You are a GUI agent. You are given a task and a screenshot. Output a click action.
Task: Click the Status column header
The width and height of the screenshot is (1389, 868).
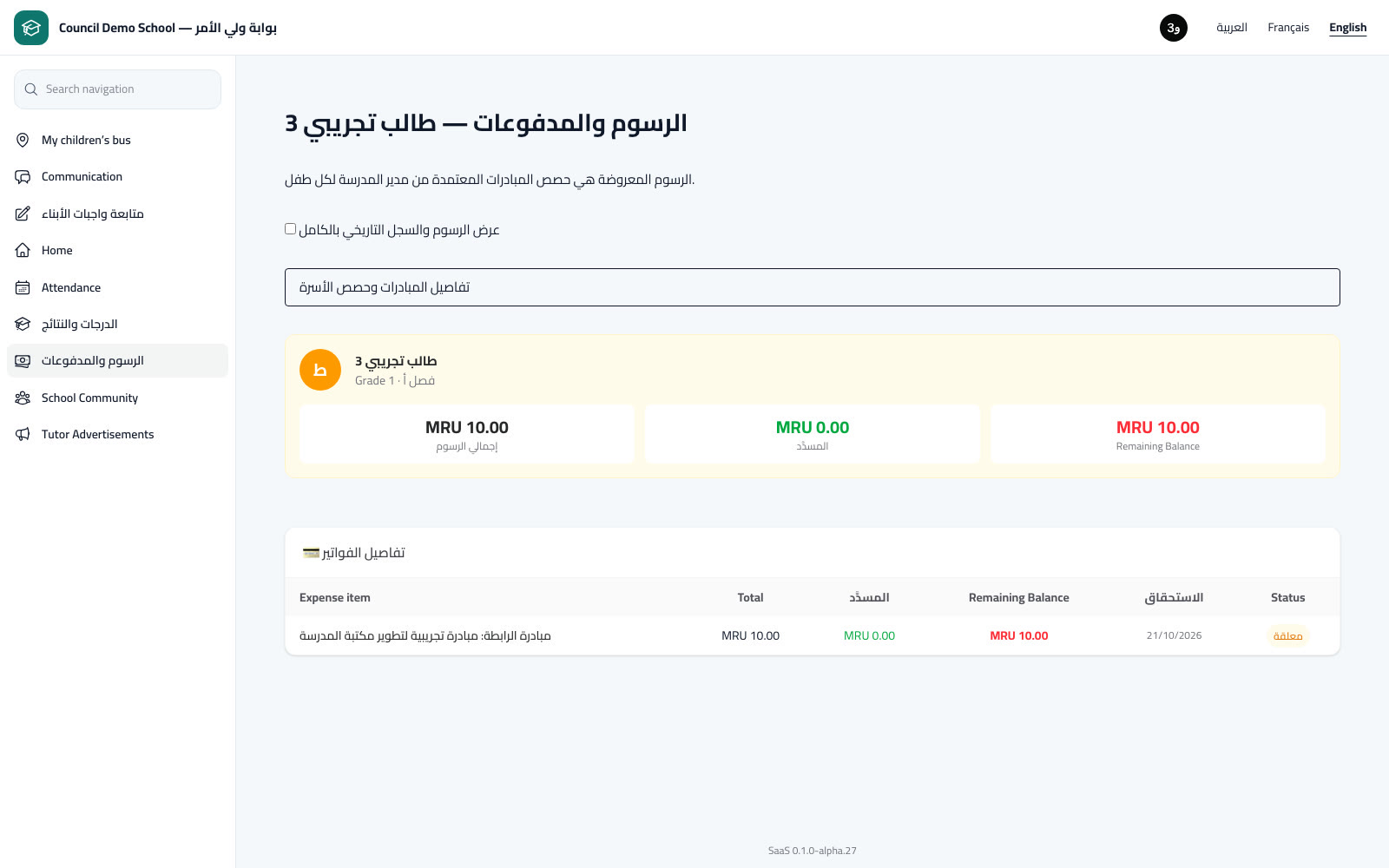(x=1287, y=597)
